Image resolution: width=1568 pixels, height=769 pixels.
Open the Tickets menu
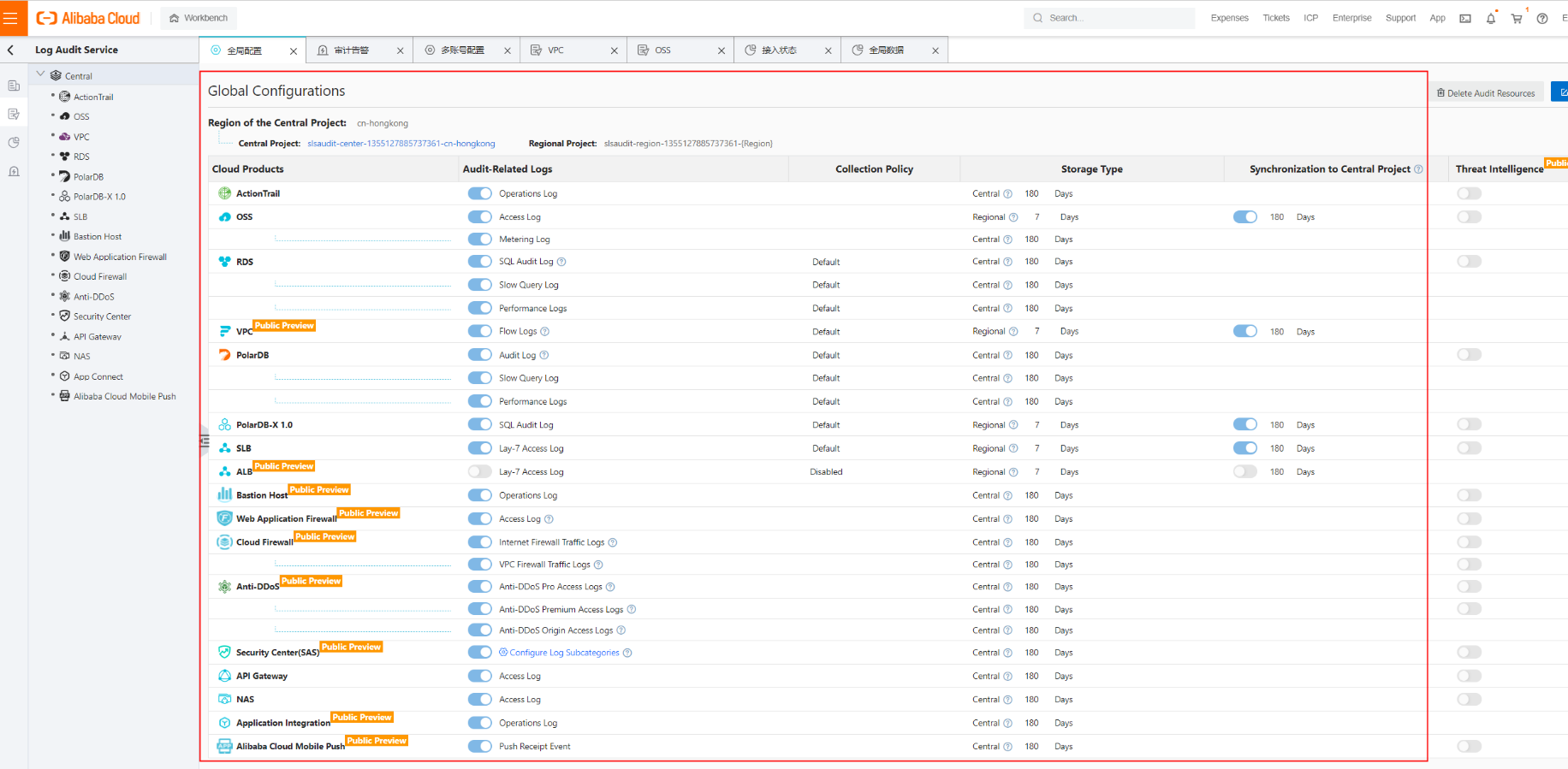1275,18
